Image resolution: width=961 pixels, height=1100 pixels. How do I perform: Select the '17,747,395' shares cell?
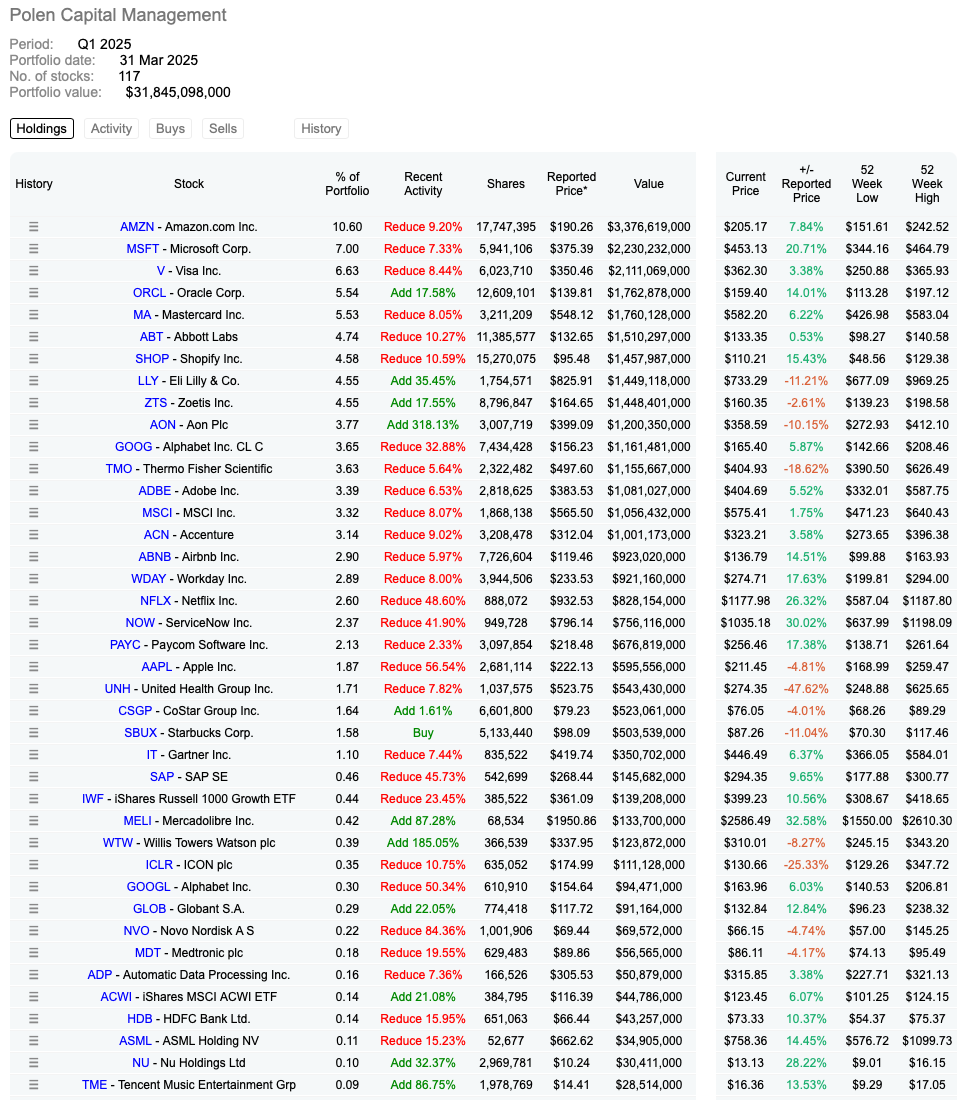pos(506,227)
